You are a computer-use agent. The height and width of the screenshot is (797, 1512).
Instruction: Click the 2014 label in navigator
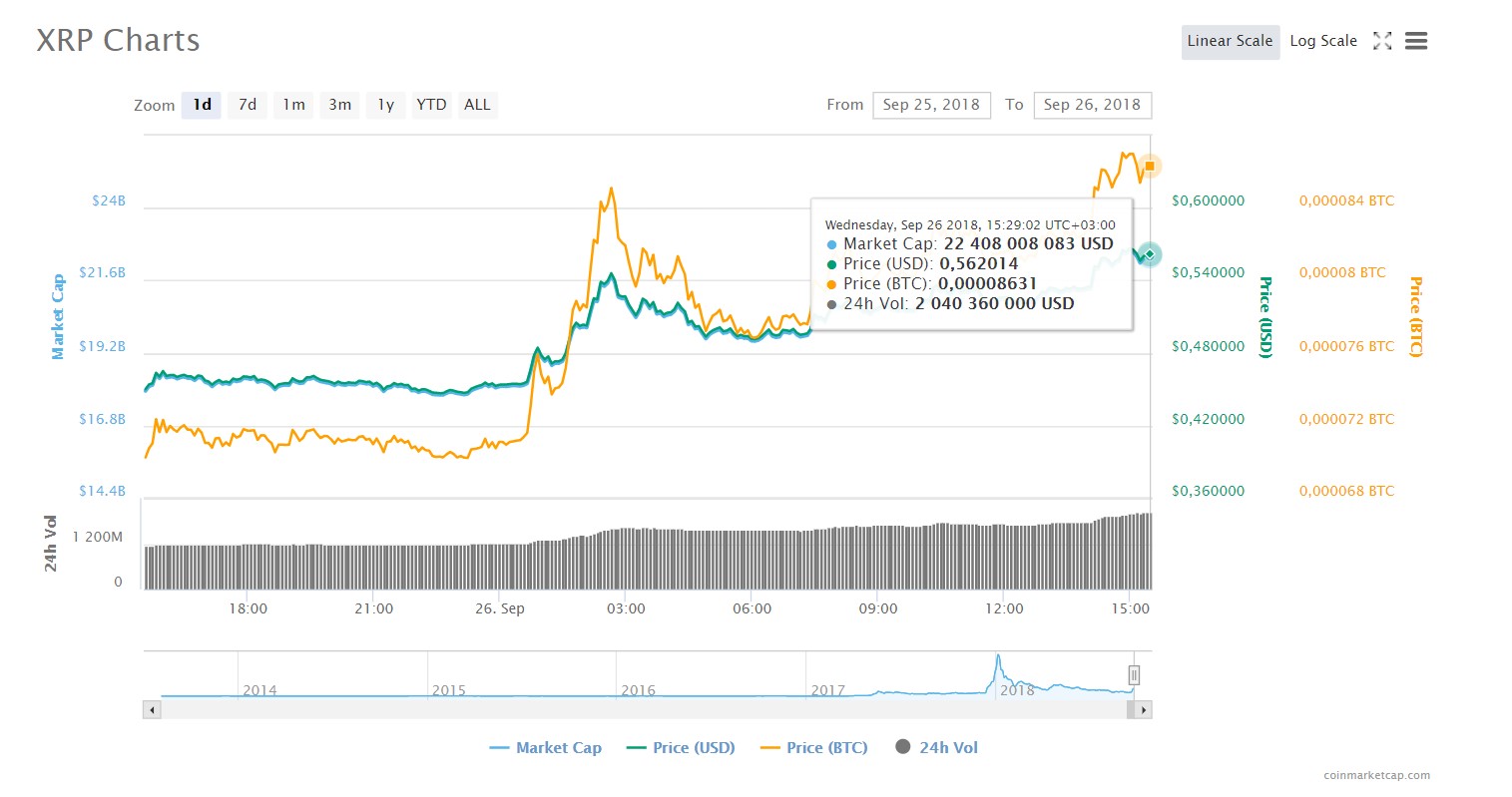point(259,690)
